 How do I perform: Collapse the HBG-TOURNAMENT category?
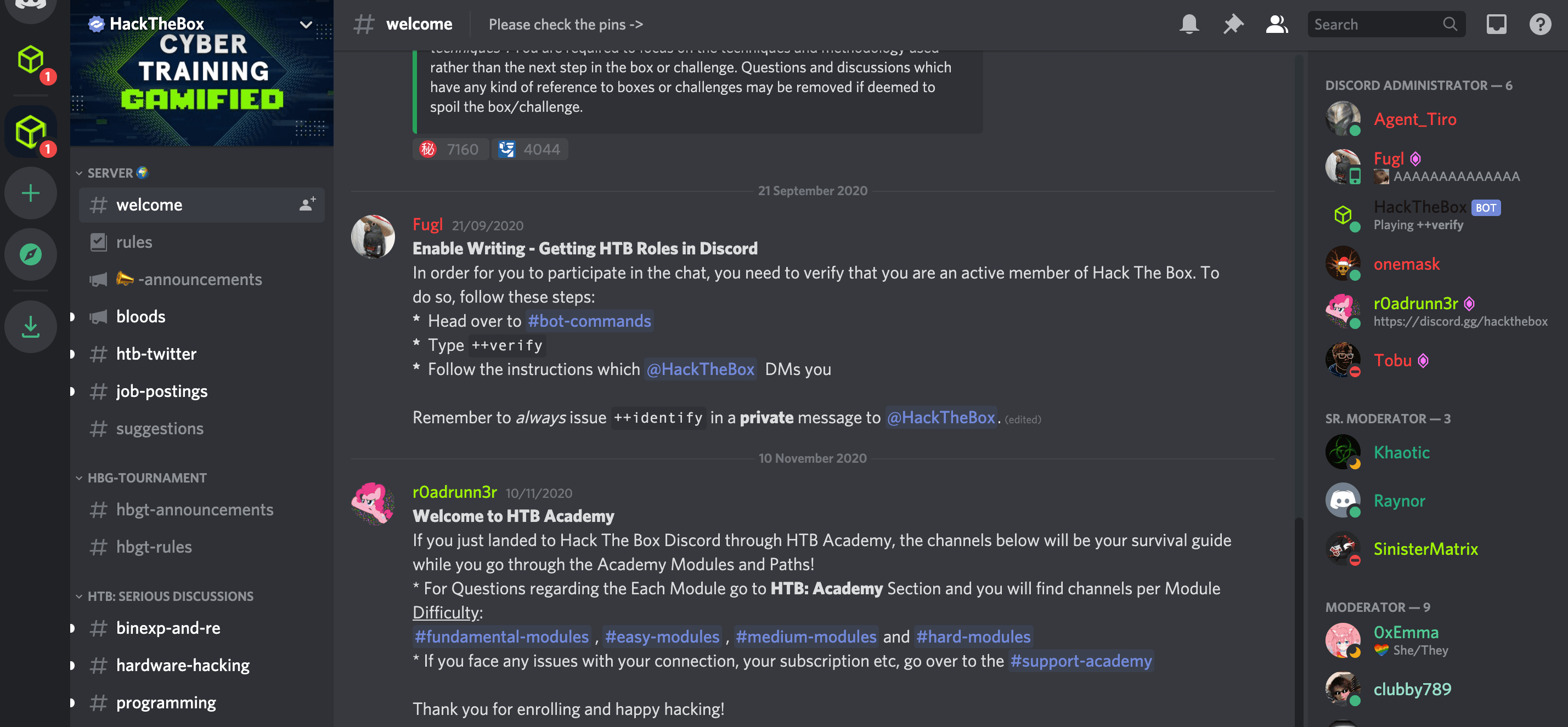pos(146,477)
